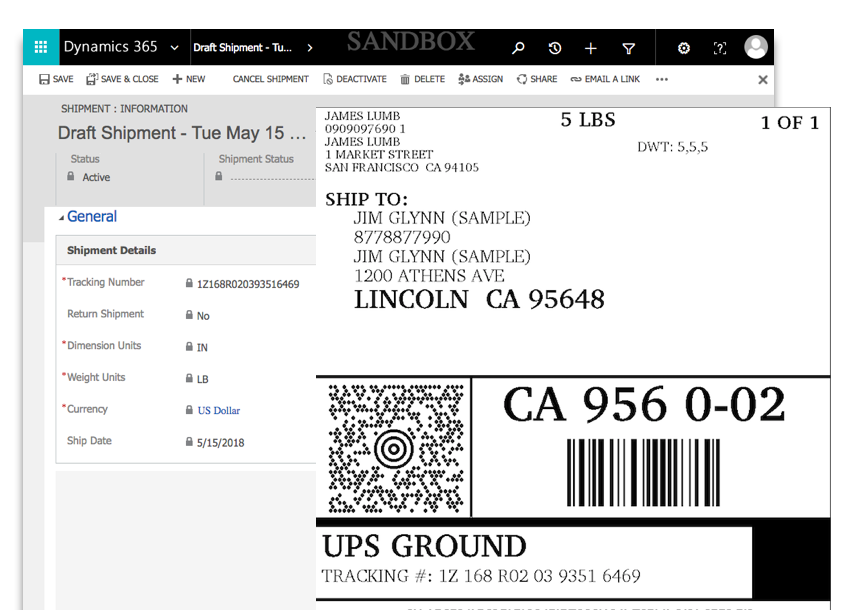This screenshot has height=610, width=857.
Task: Click the Shipment Details section header
Action: tap(111, 250)
